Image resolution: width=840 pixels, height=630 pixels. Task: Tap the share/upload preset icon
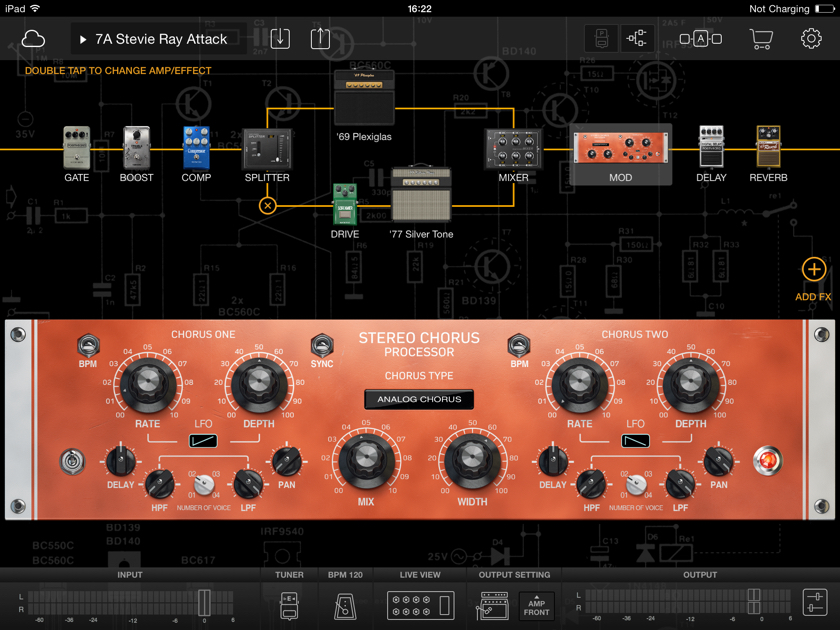pos(320,39)
